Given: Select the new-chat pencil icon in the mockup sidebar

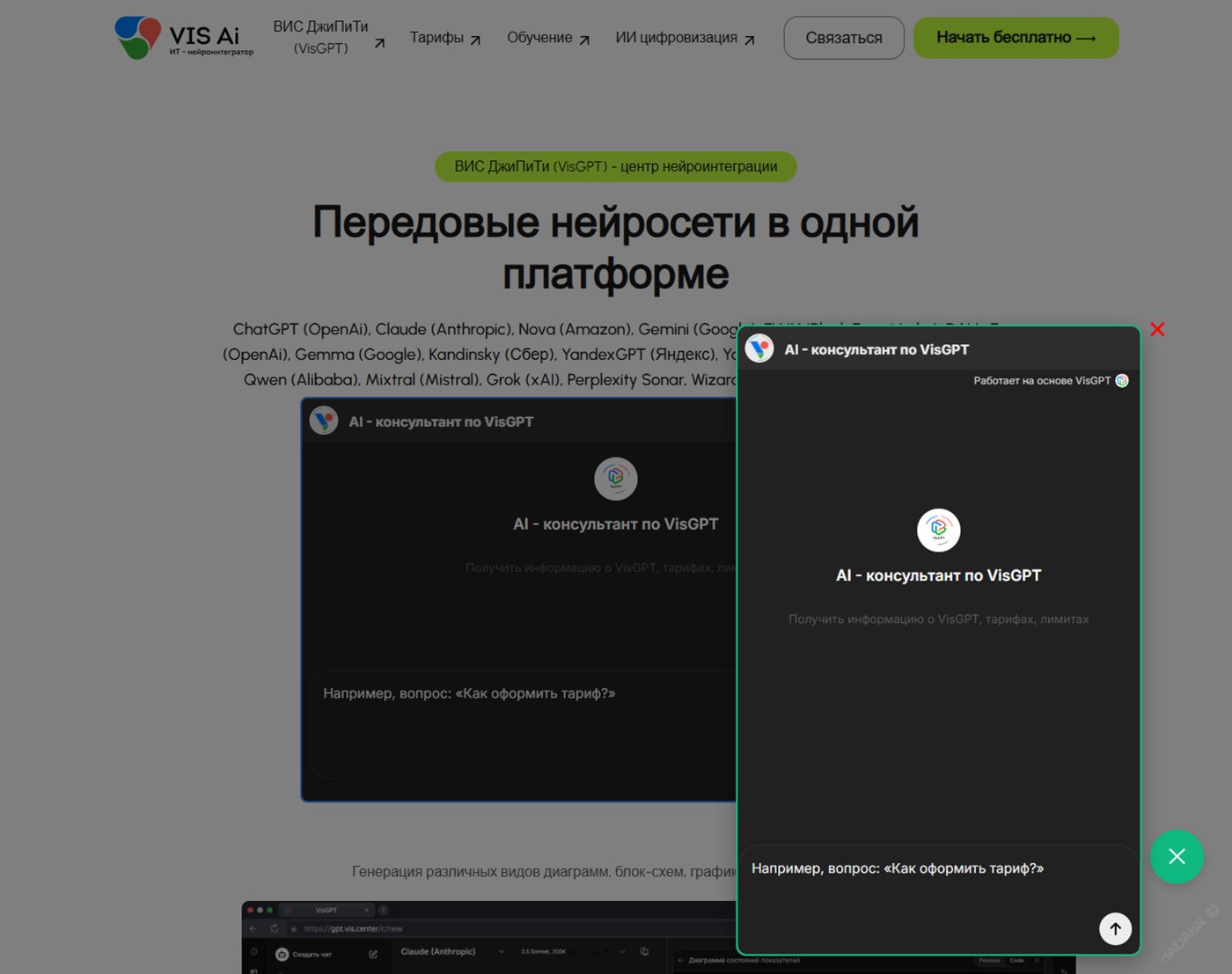Looking at the screenshot, I should [373, 955].
